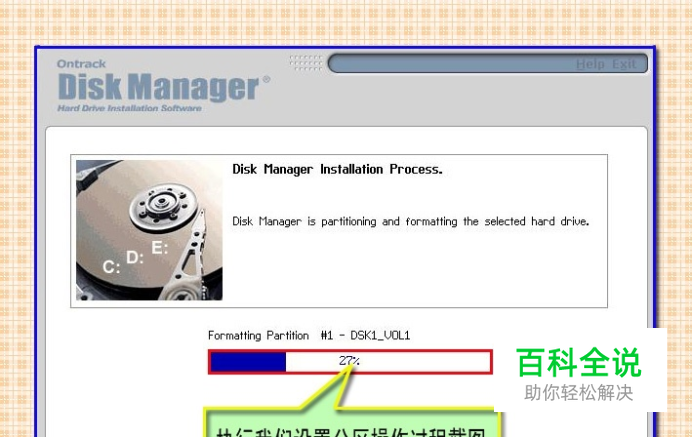Click the hard drive photo thumbnail

click(149, 230)
